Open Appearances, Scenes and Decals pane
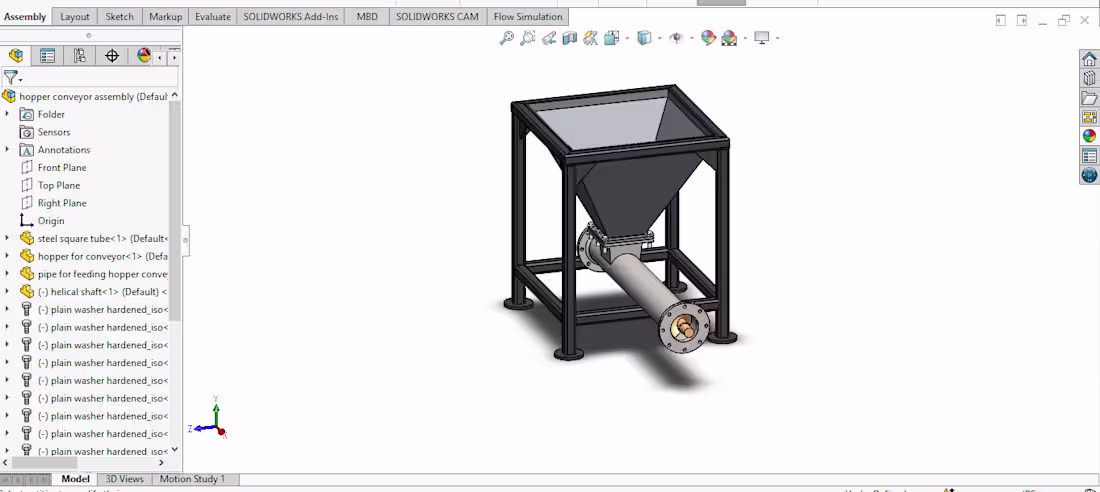 pyautogui.click(x=1089, y=136)
